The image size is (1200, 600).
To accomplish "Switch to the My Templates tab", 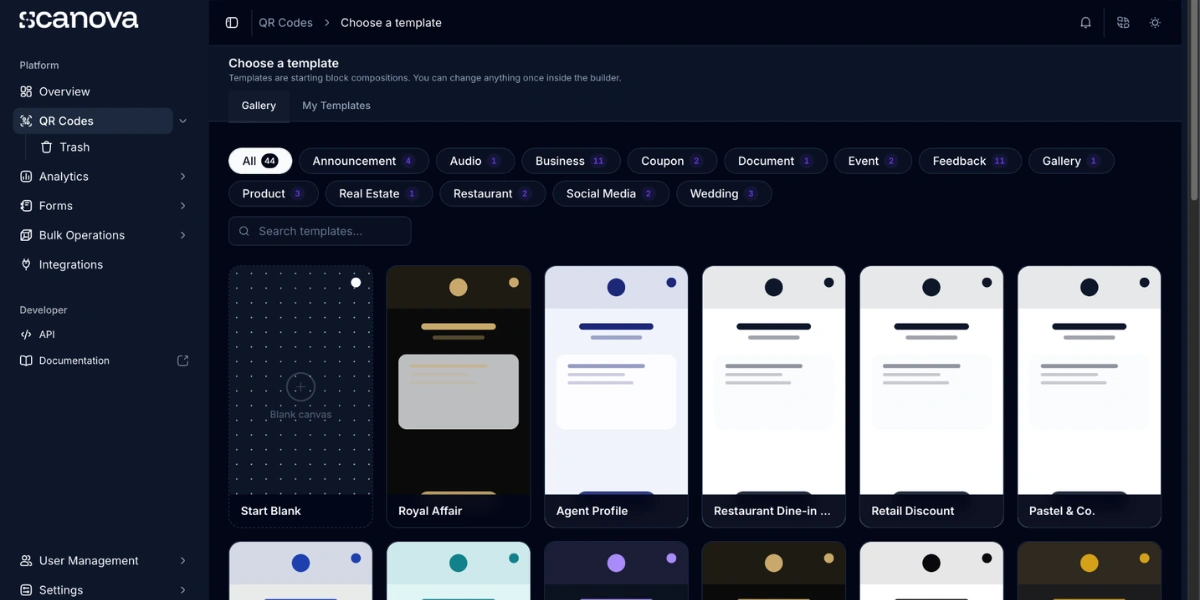I will tap(336, 106).
